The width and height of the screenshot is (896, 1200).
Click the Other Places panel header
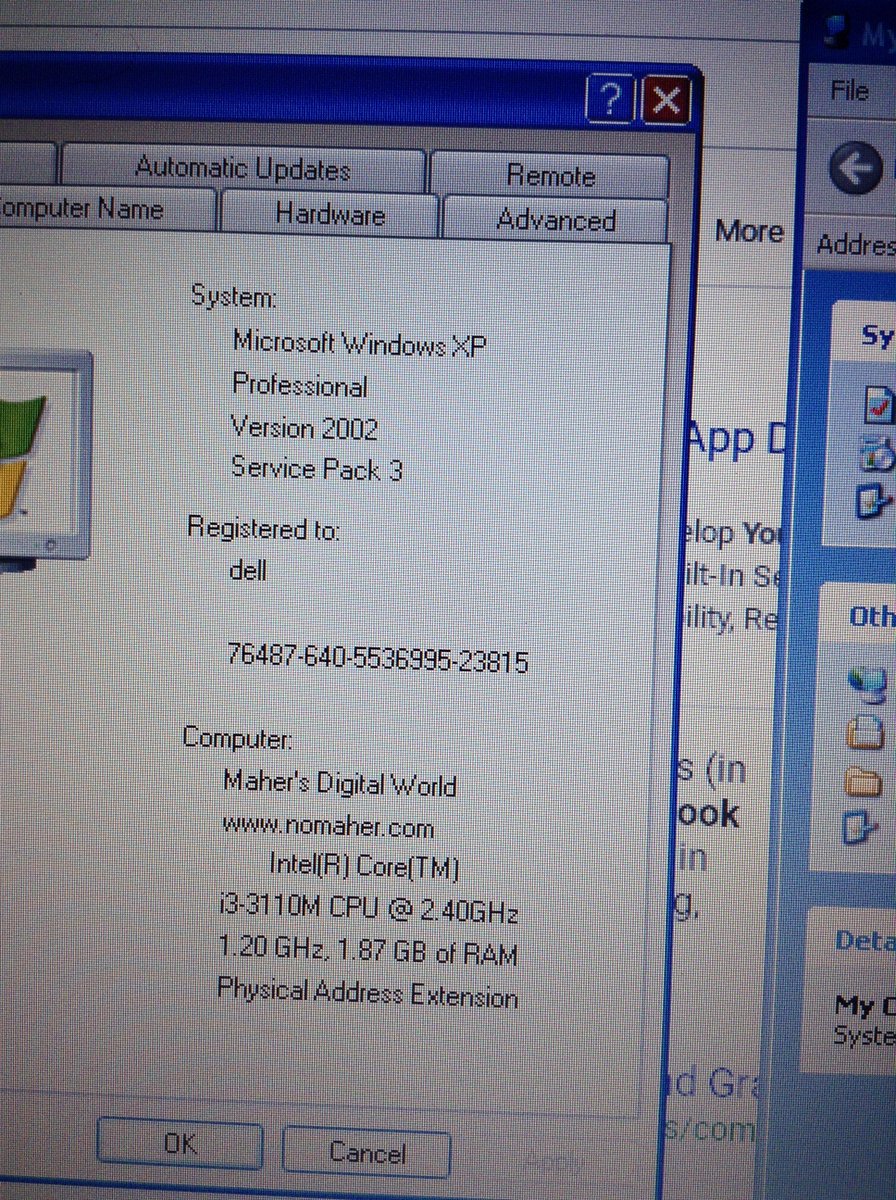(x=860, y=617)
